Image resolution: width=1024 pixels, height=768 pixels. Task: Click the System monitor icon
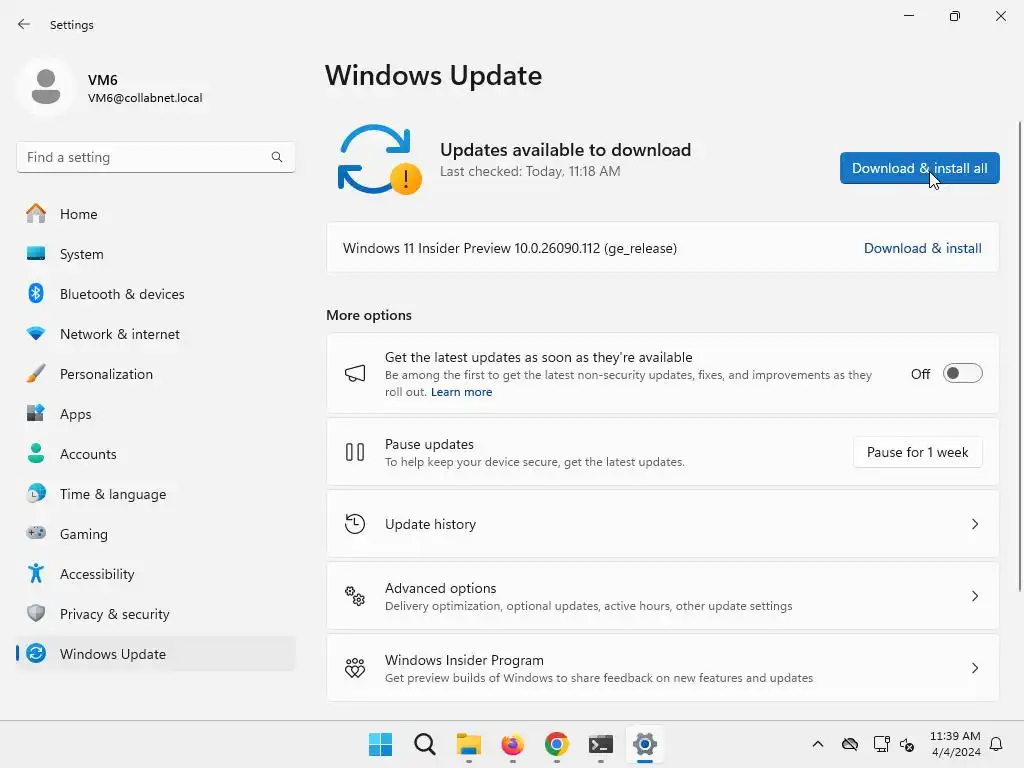[x=36, y=253]
